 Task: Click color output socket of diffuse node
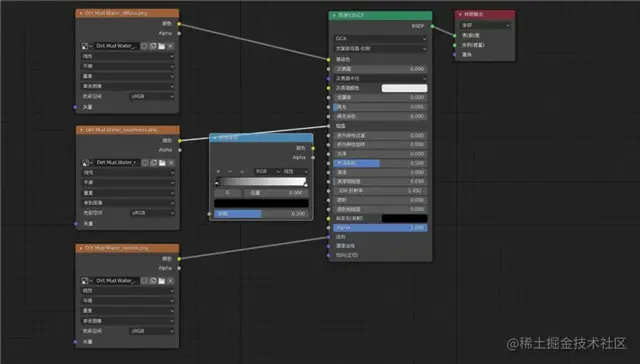pyautogui.click(x=179, y=24)
